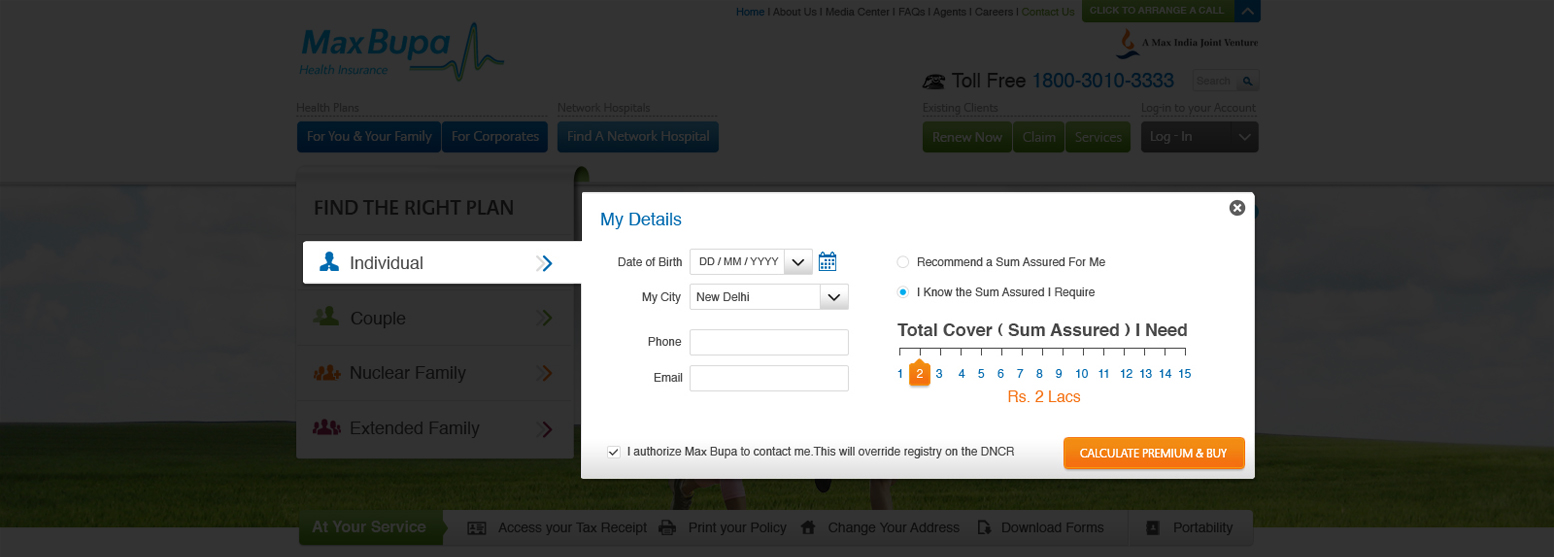
Task: Close the My Details popup
Action: click(x=1237, y=208)
